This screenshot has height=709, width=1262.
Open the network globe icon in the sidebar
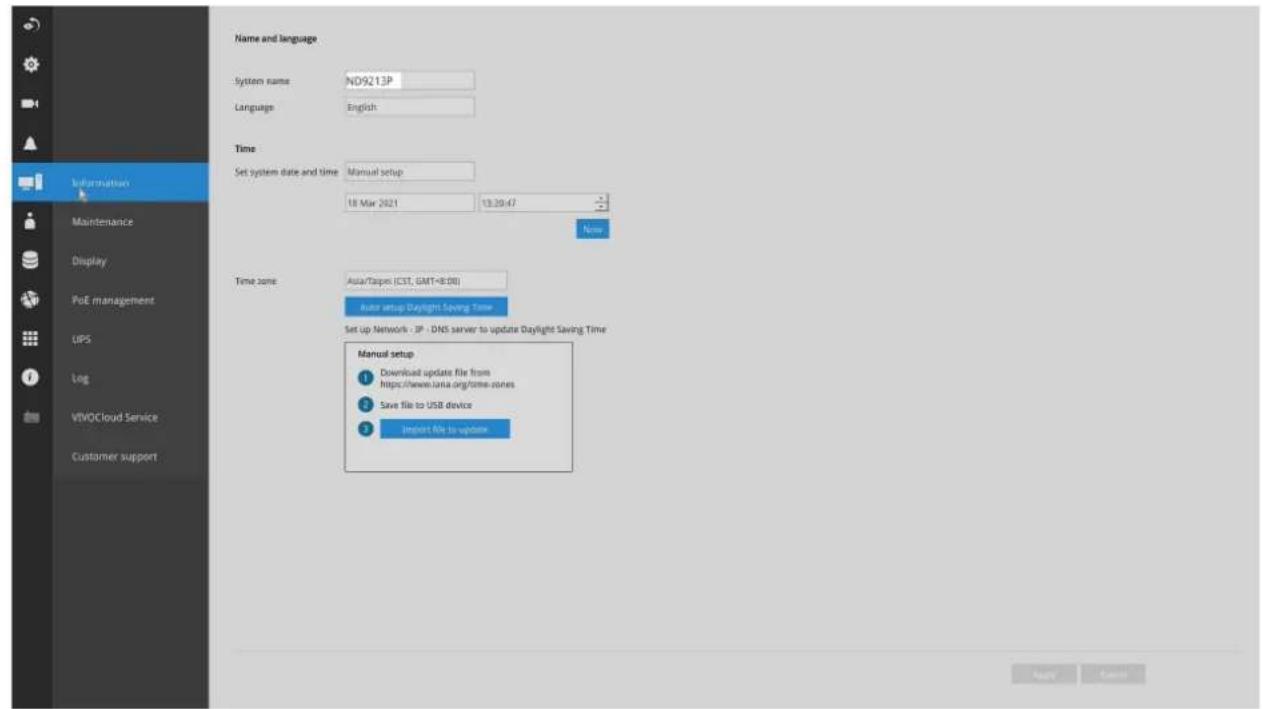point(31,300)
